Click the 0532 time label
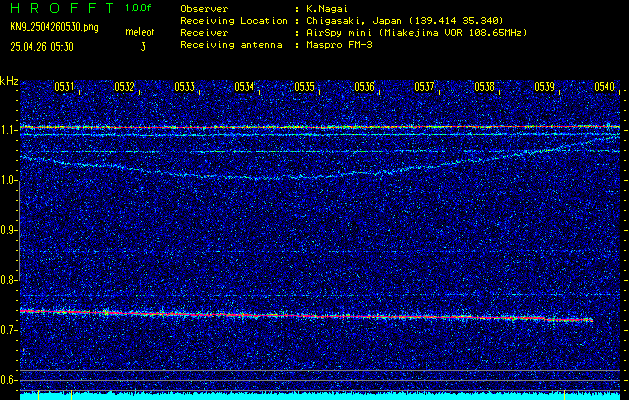 (124, 87)
